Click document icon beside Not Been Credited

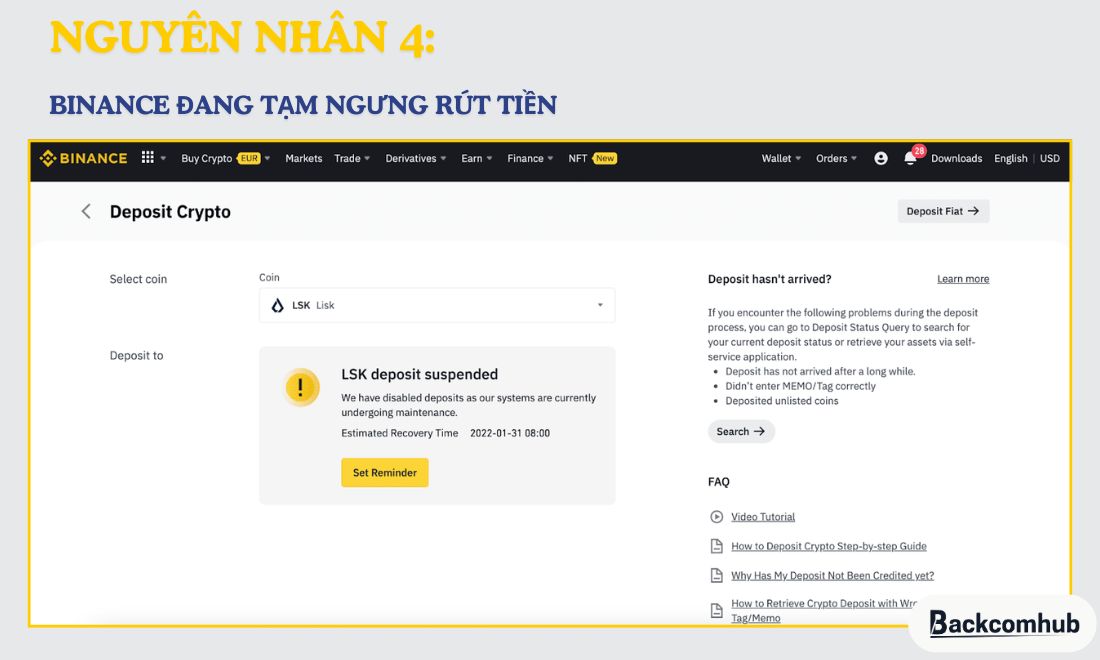(716, 576)
